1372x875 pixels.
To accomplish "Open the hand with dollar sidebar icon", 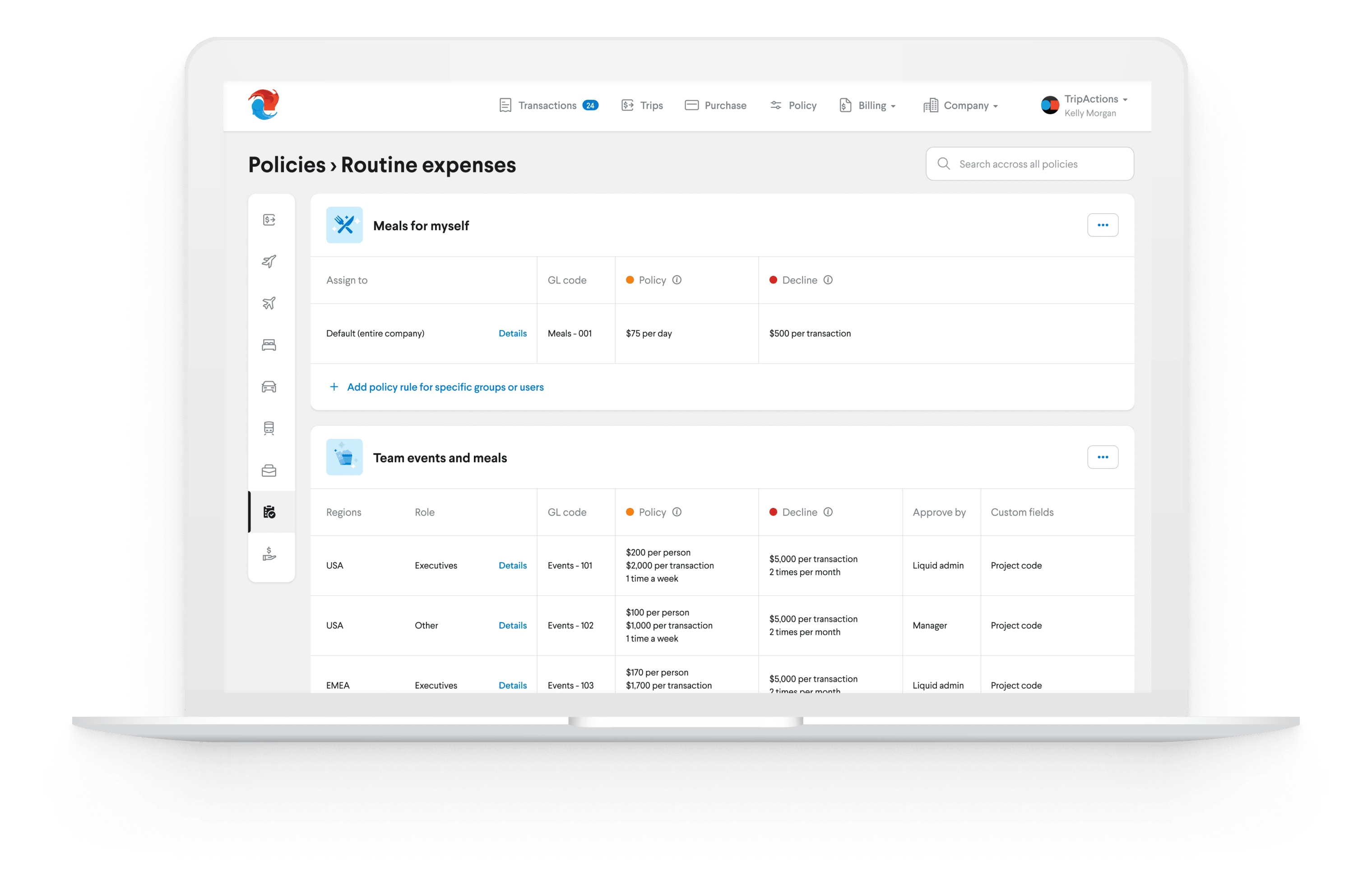I will point(269,554).
